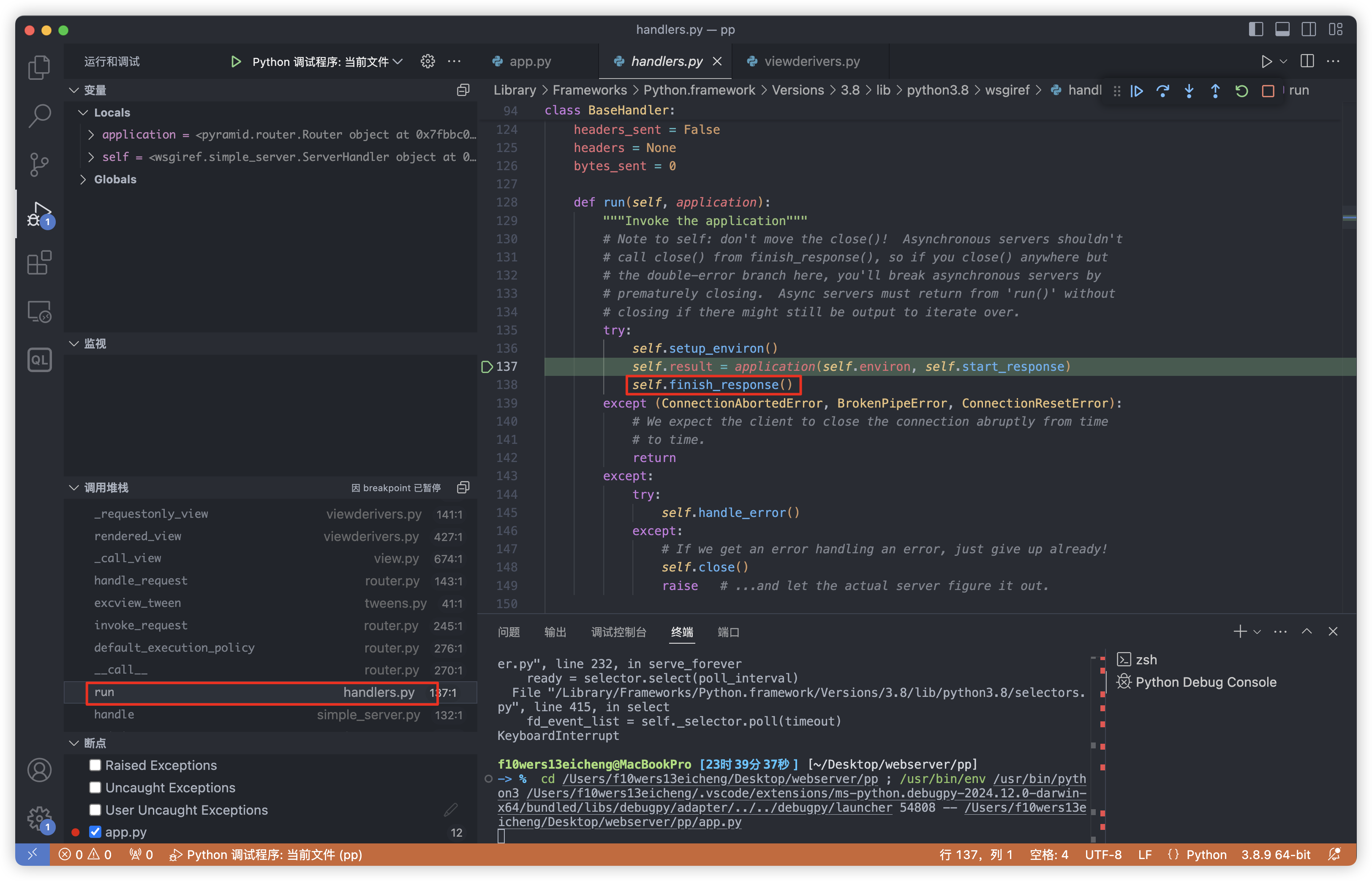Open new terminal profile dropdown arrow
The height and width of the screenshot is (881, 1372).
coord(1256,631)
